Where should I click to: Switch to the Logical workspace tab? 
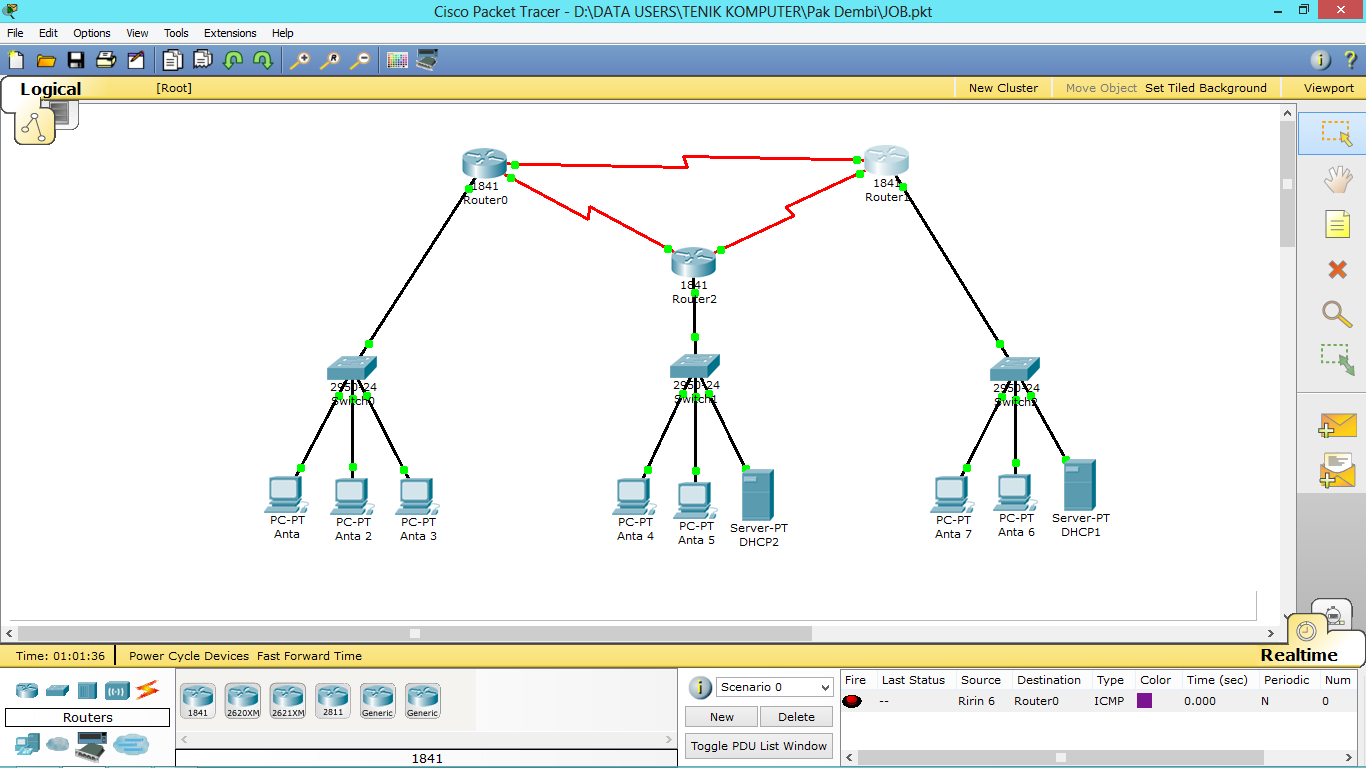tap(50, 89)
